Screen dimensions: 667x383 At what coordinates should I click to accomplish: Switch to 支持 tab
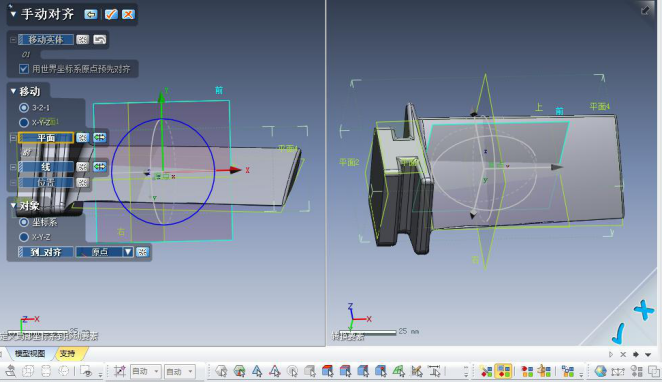point(67,354)
